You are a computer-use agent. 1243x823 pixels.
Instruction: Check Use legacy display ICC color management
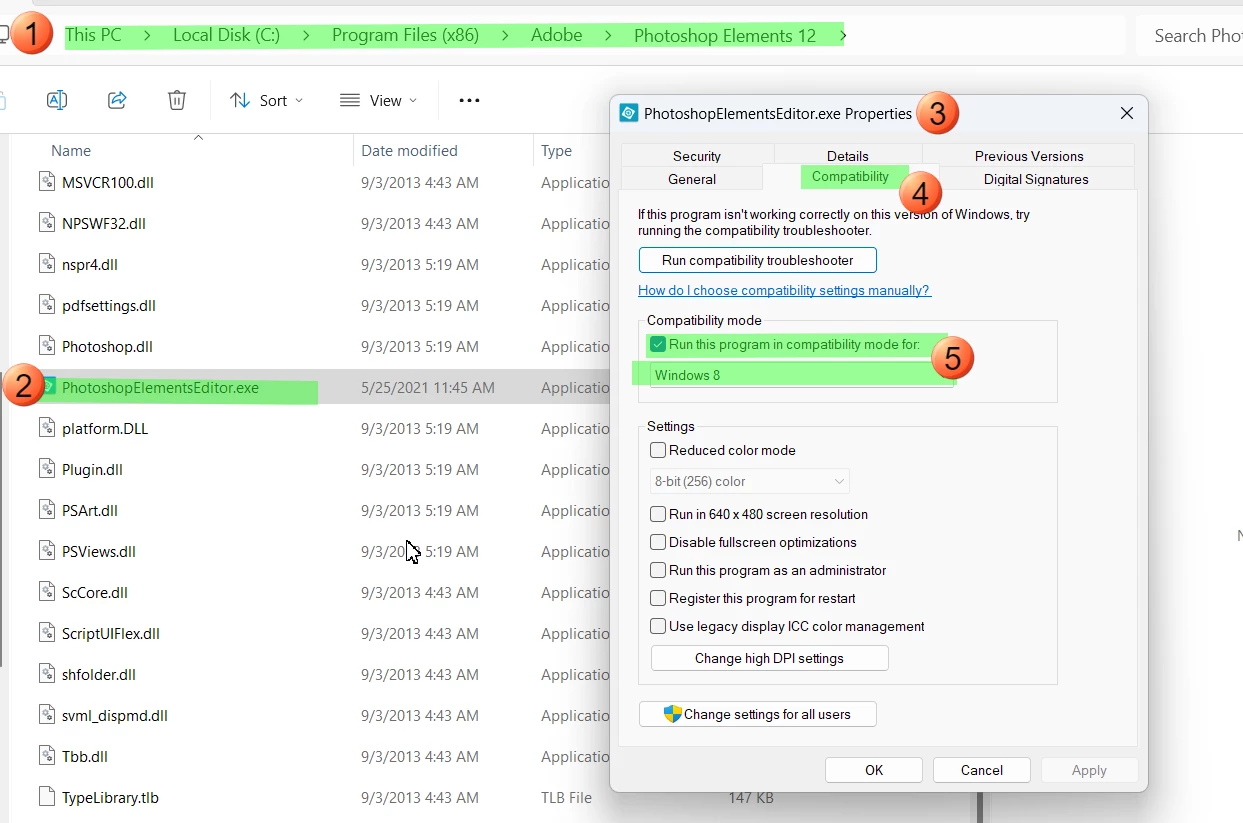click(658, 626)
